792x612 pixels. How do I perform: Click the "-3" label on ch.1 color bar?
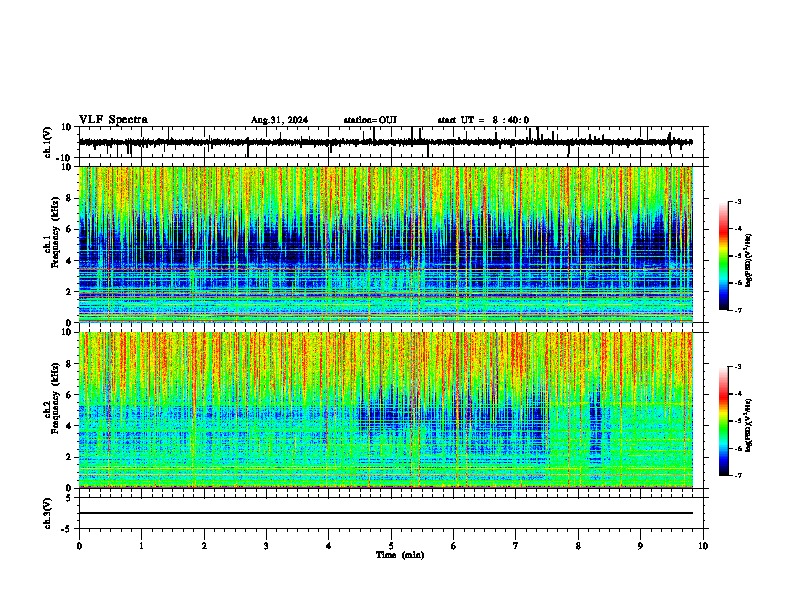[x=738, y=201]
